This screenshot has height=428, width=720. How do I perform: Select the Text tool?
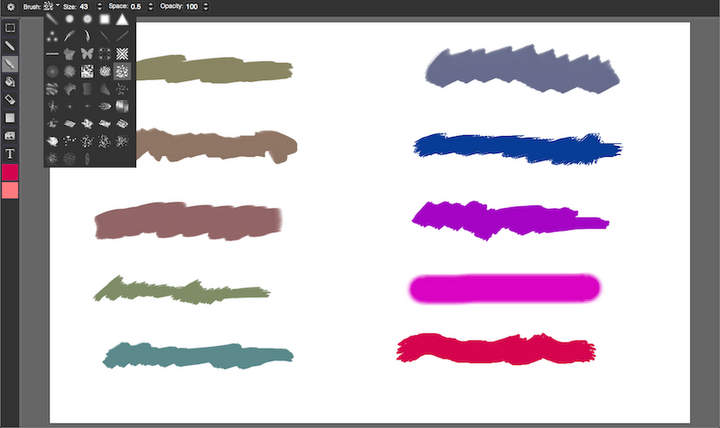[x=10, y=154]
